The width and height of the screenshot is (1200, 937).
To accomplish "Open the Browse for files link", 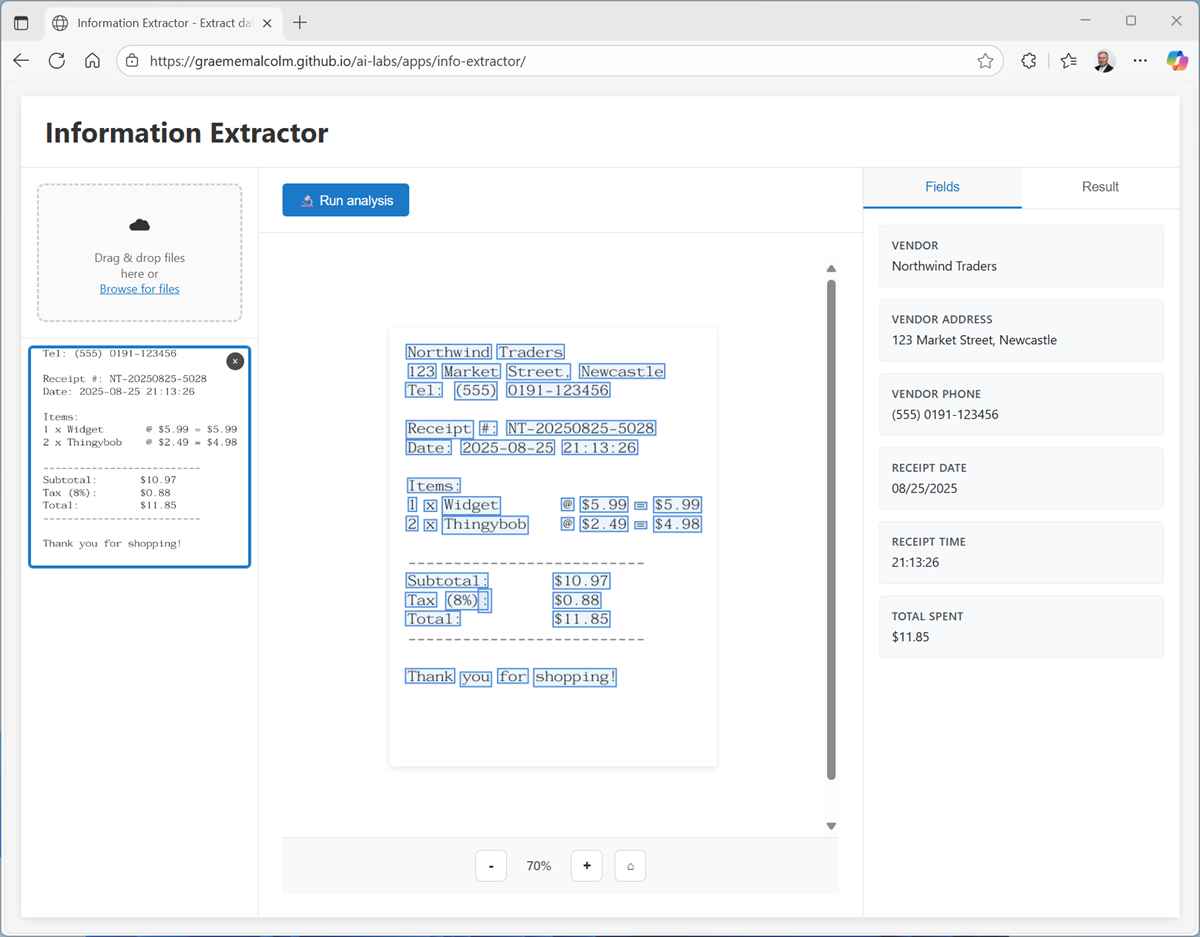I will [x=139, y=288].
